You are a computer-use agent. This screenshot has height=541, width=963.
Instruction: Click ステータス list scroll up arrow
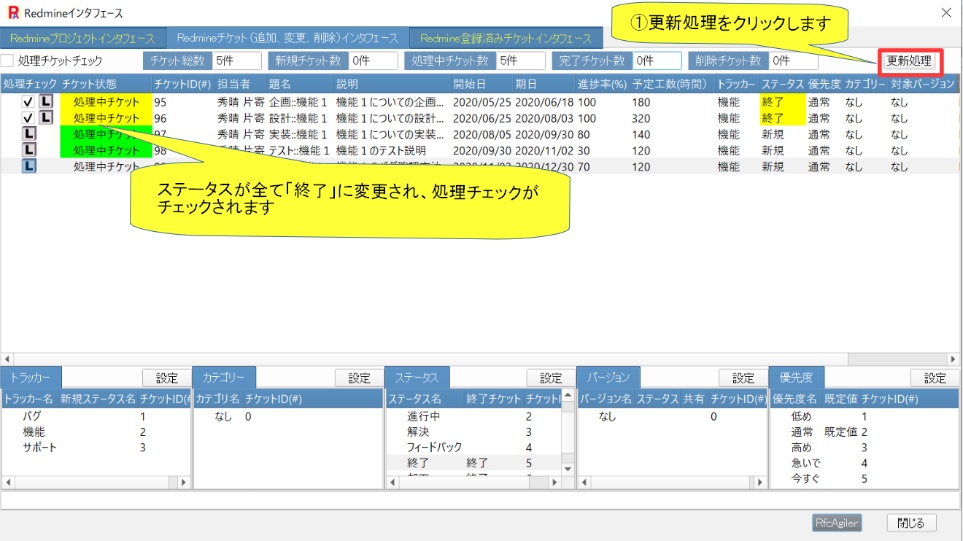(x=567, y=395)
